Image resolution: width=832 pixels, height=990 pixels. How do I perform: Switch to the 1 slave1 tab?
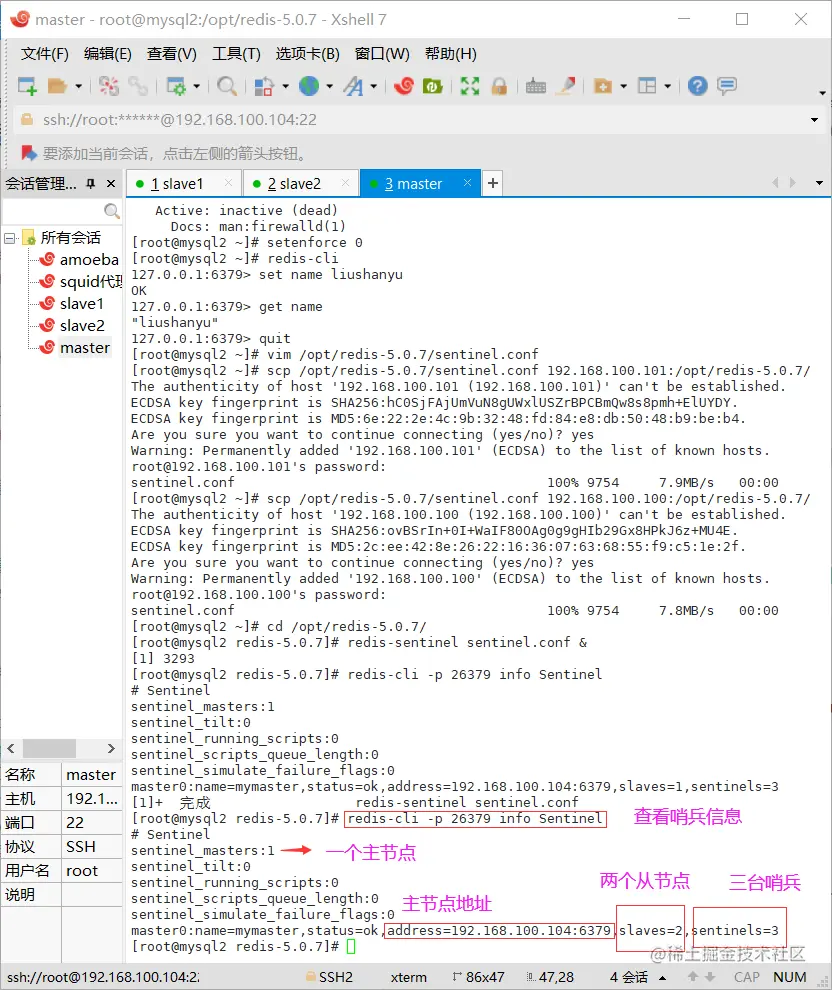tap(184, 184)
